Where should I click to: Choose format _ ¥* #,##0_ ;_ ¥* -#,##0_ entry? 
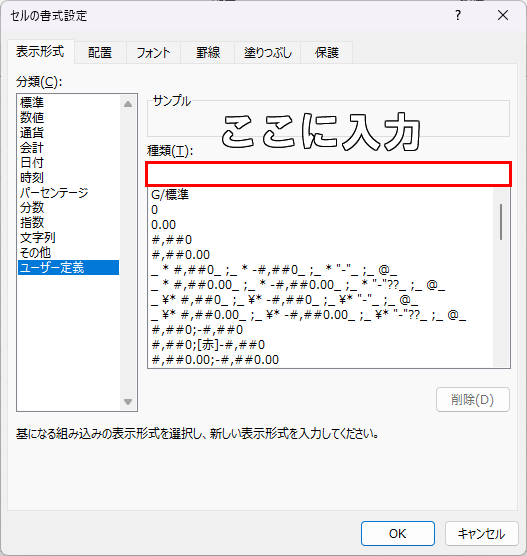[321, 300]
